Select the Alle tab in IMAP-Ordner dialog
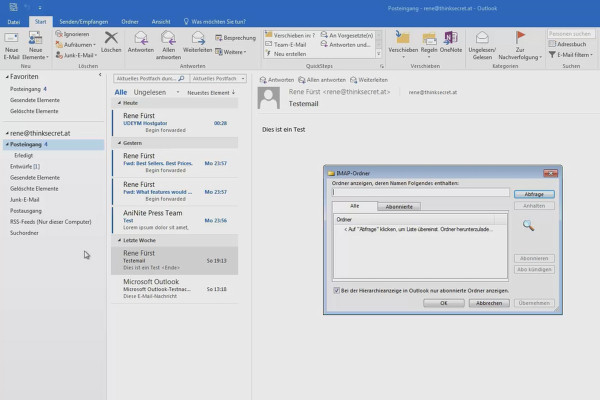This screenshot has width=600, height=400. [x=355, y=206]
